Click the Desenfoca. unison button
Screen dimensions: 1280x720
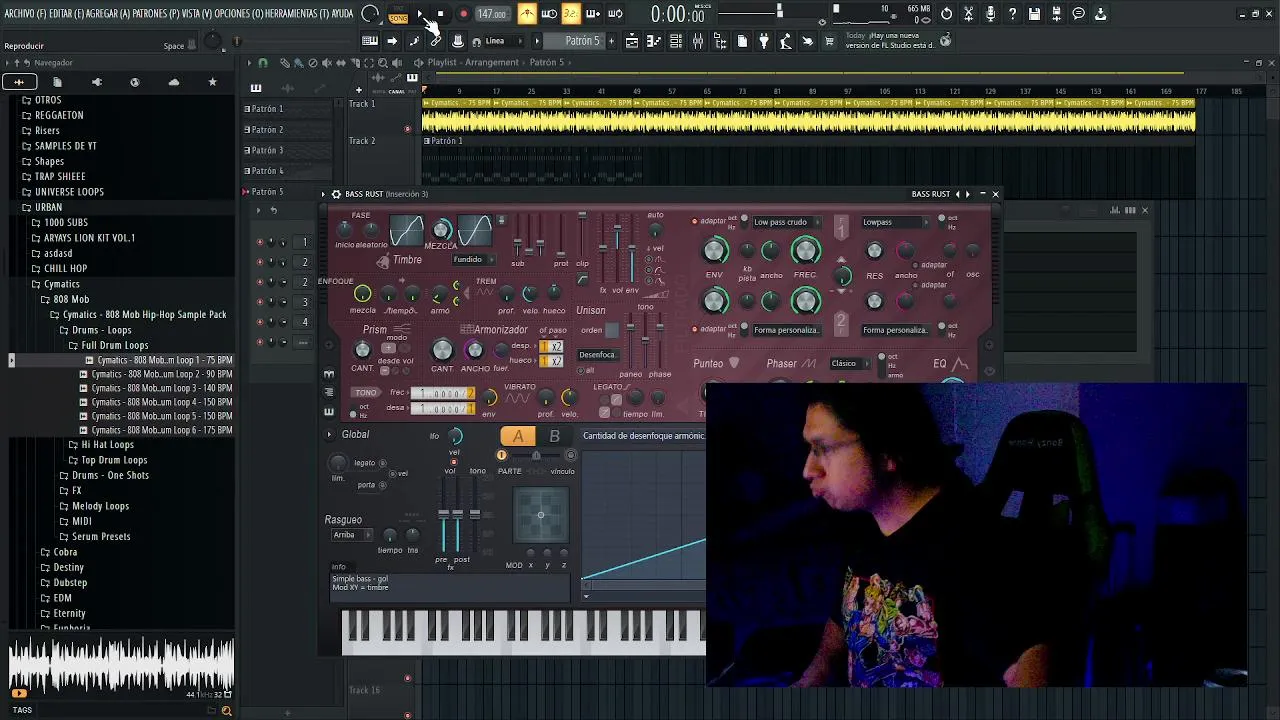pyautogui.click(x=597, y=354)
